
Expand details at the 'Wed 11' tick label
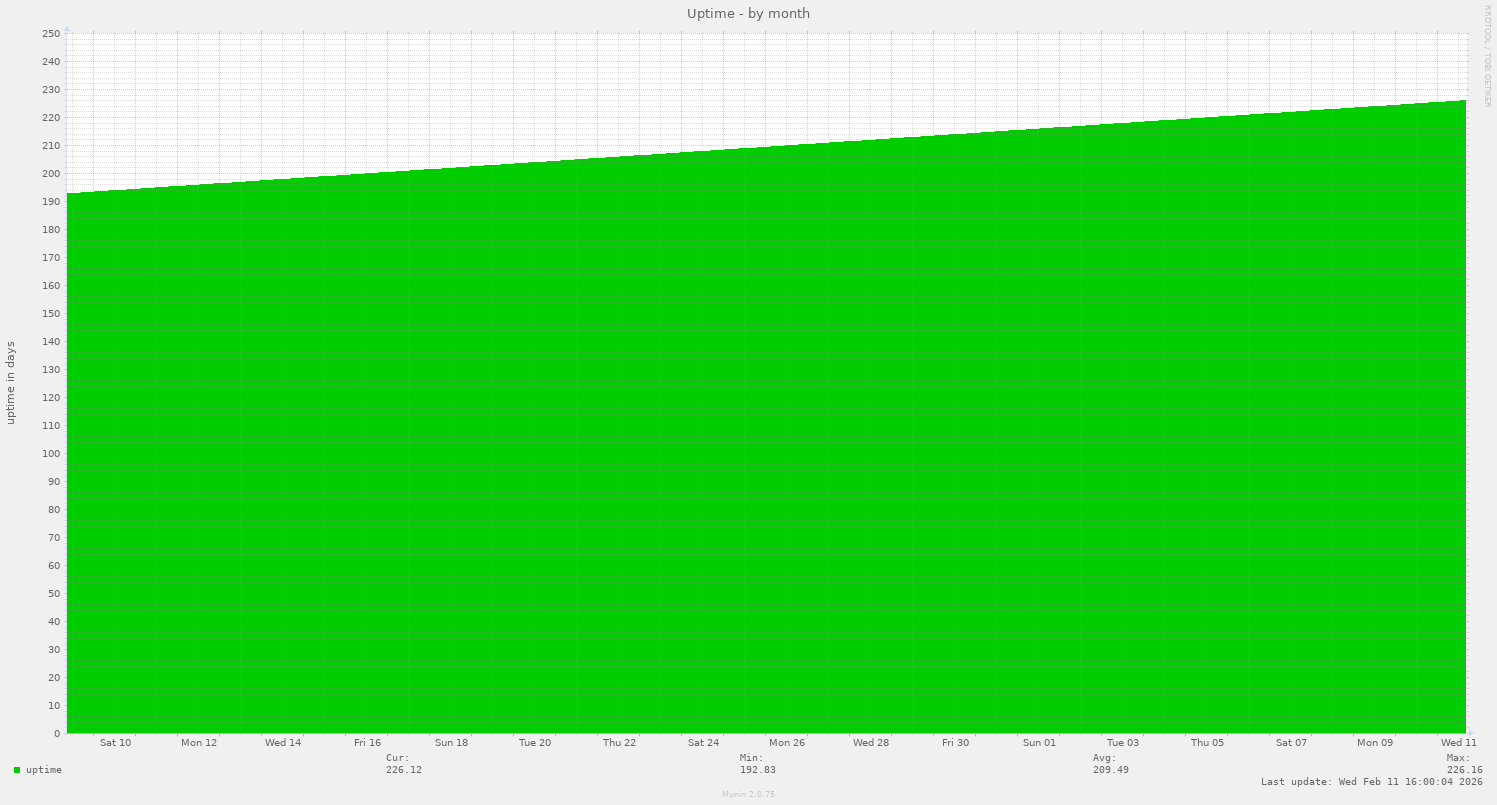pos(1460,743)
